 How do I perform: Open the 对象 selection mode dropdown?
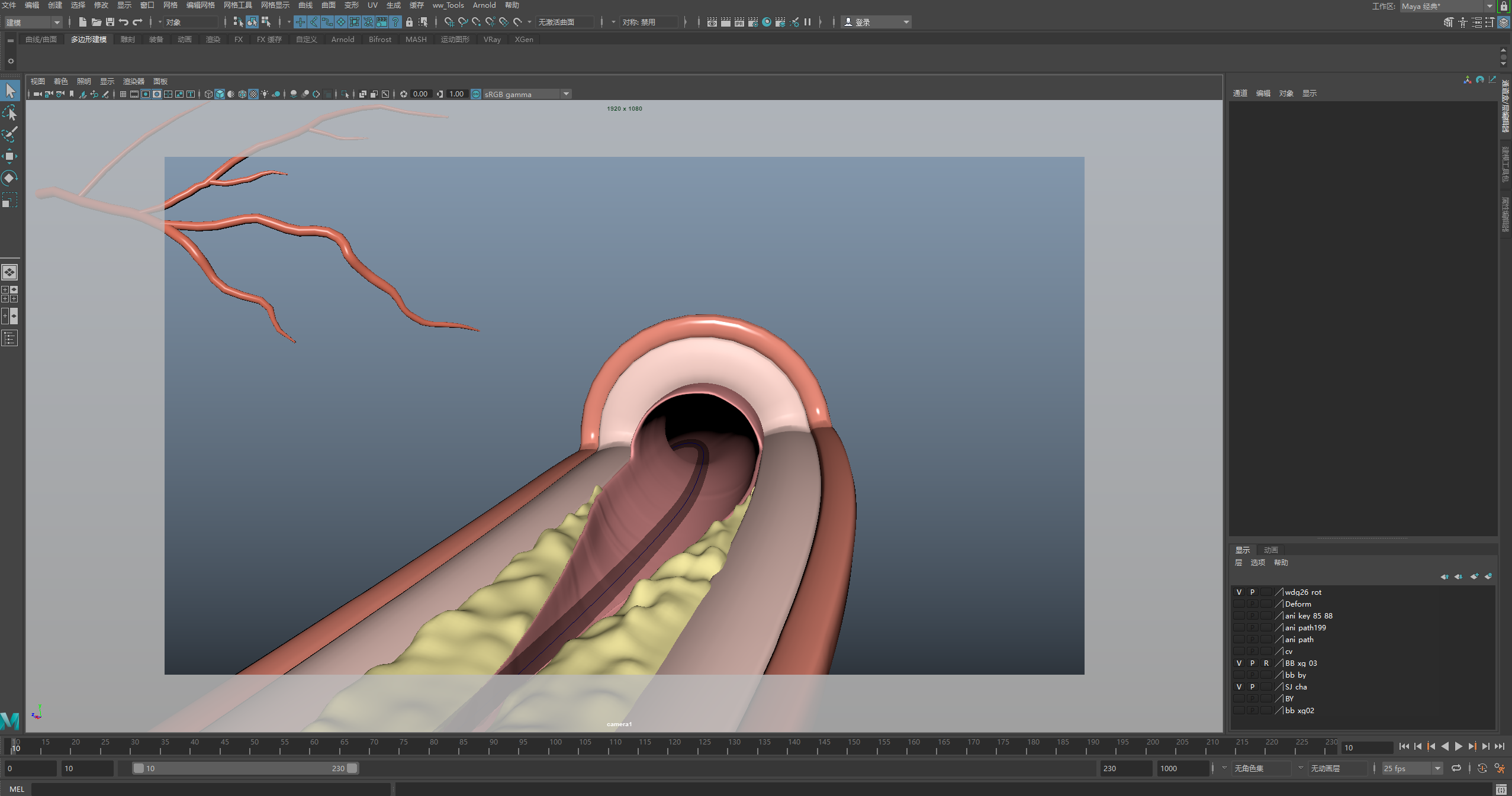pyautogui.click(x=191, y=22)
